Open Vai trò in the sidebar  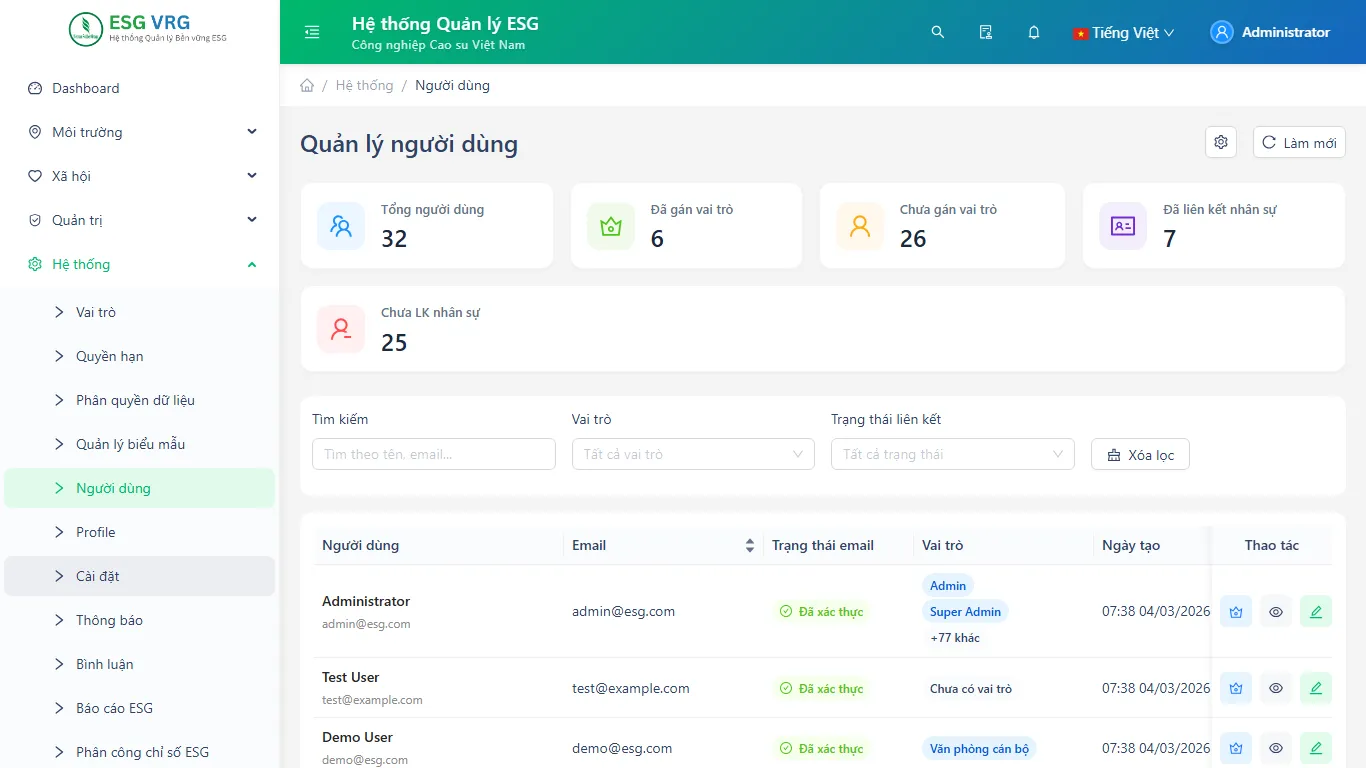click(140, 312)
